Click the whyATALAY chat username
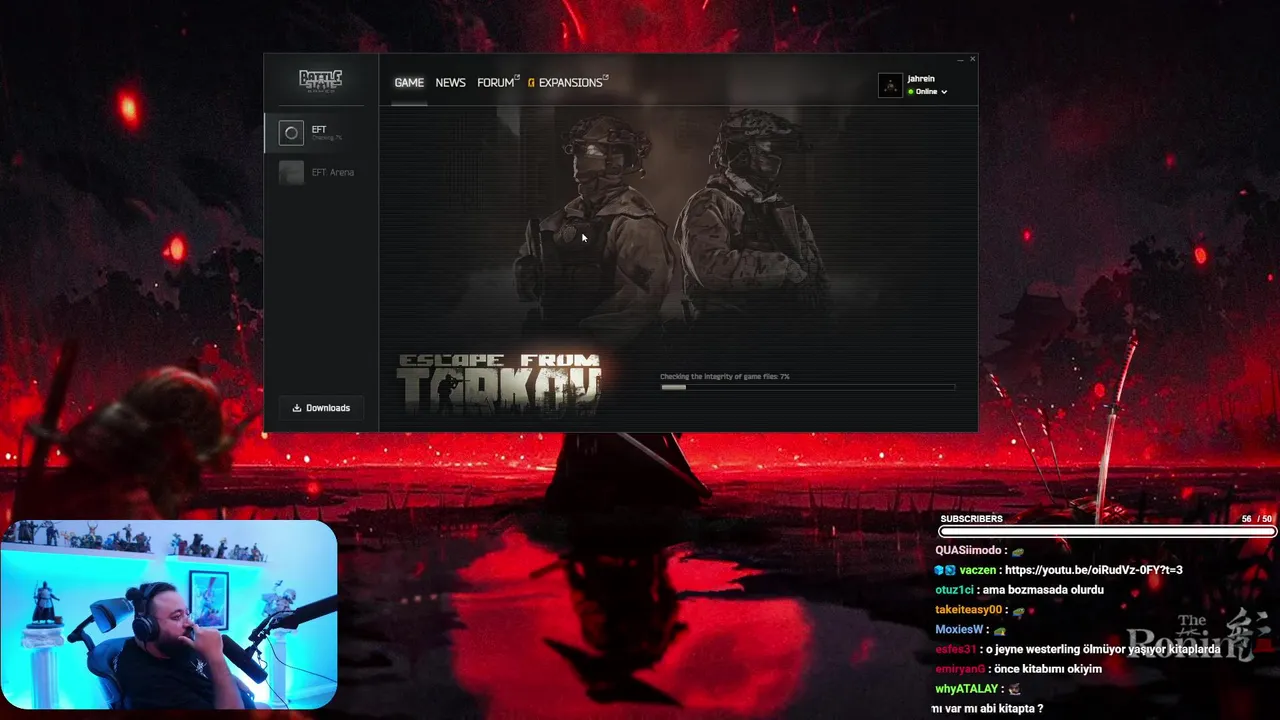This screenshot has width=1280, height=720. (x=966, y=689)
